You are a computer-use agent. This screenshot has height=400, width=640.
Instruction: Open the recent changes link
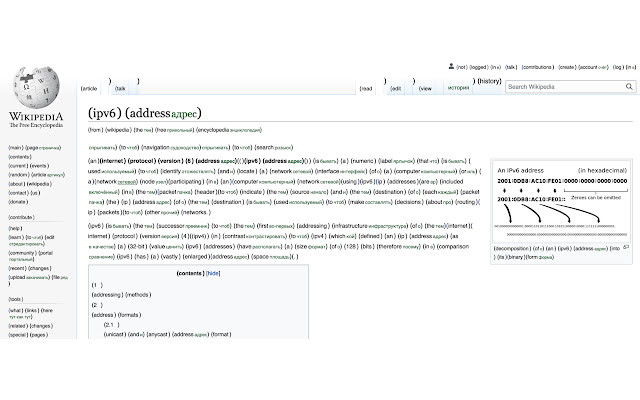pos(30,268)
